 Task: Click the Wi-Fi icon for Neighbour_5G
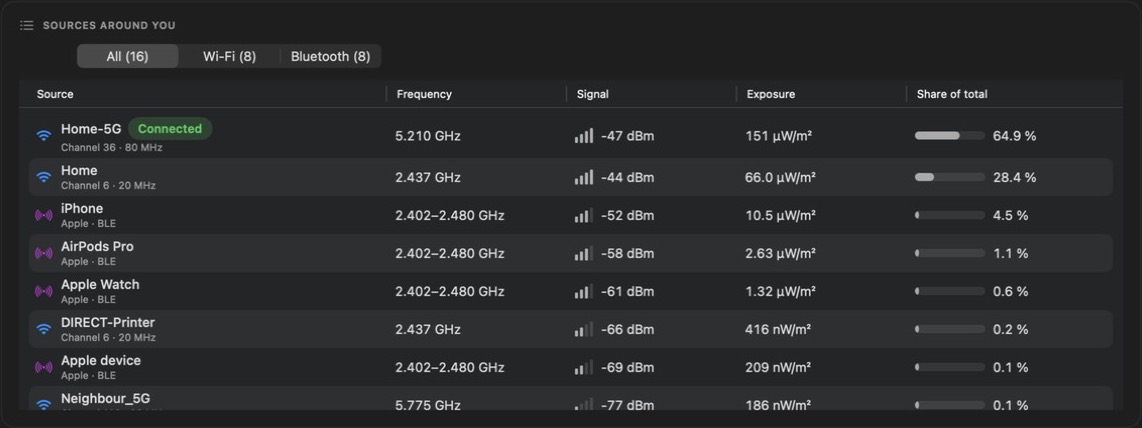44,403
